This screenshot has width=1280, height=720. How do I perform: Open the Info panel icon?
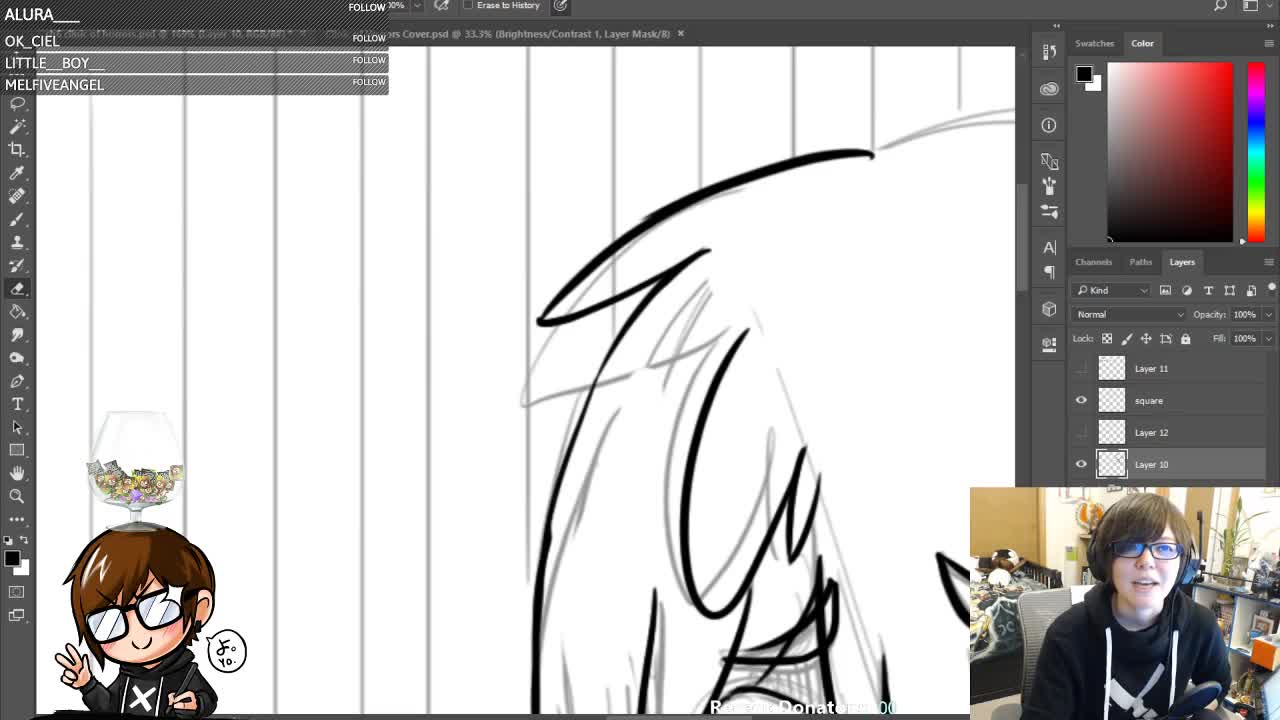coord(1049,125)
